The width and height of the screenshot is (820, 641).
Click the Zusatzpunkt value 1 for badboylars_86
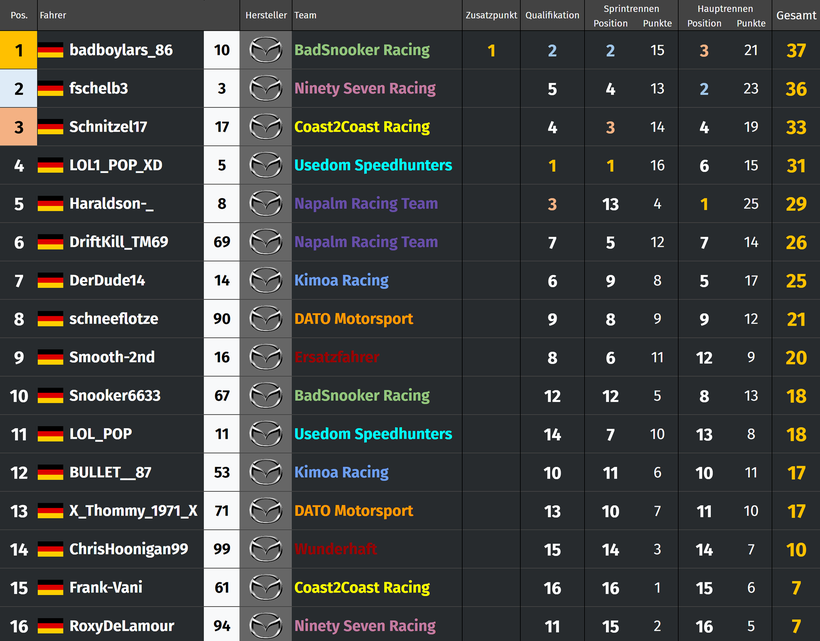point(491,51)
